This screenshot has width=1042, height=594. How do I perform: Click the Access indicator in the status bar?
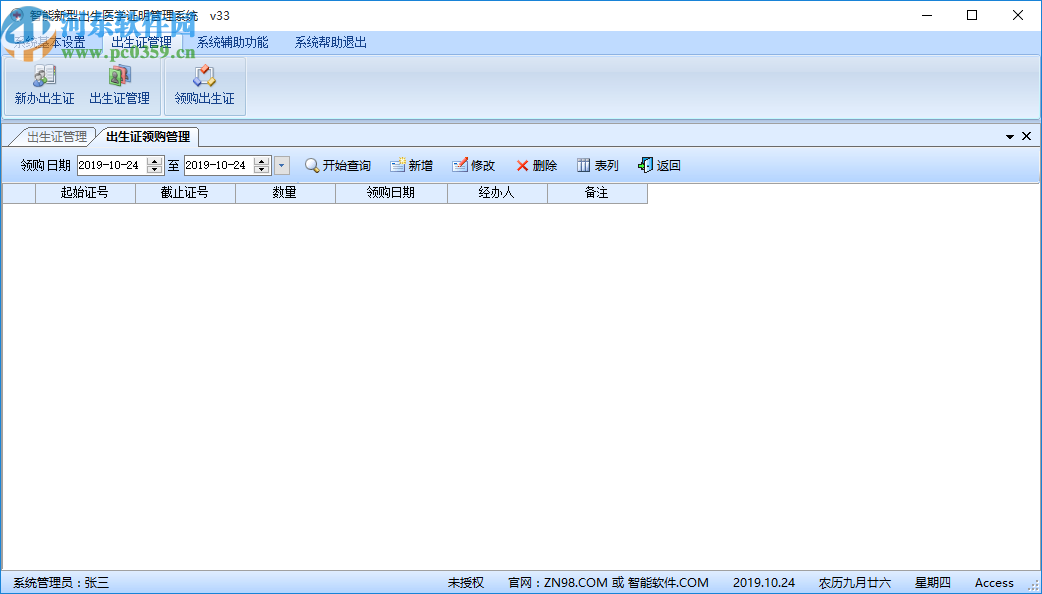tap(993, 582)
